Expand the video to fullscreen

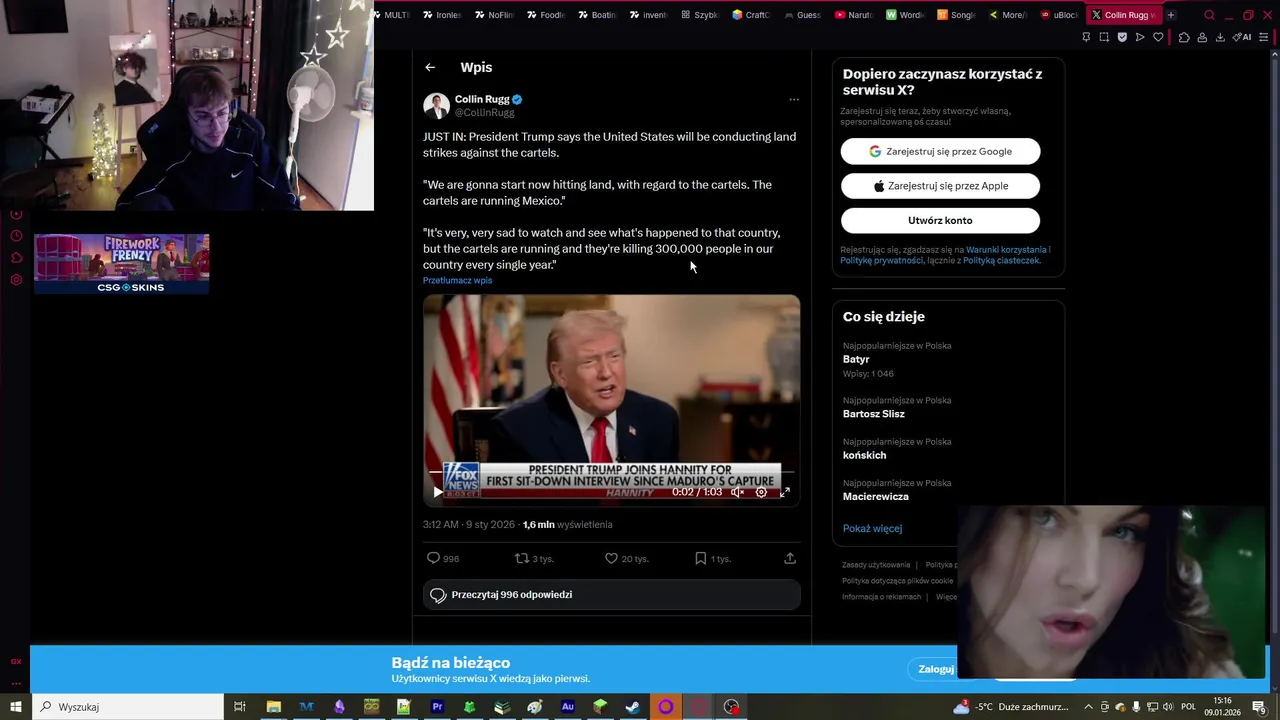(x=785, y=492)
